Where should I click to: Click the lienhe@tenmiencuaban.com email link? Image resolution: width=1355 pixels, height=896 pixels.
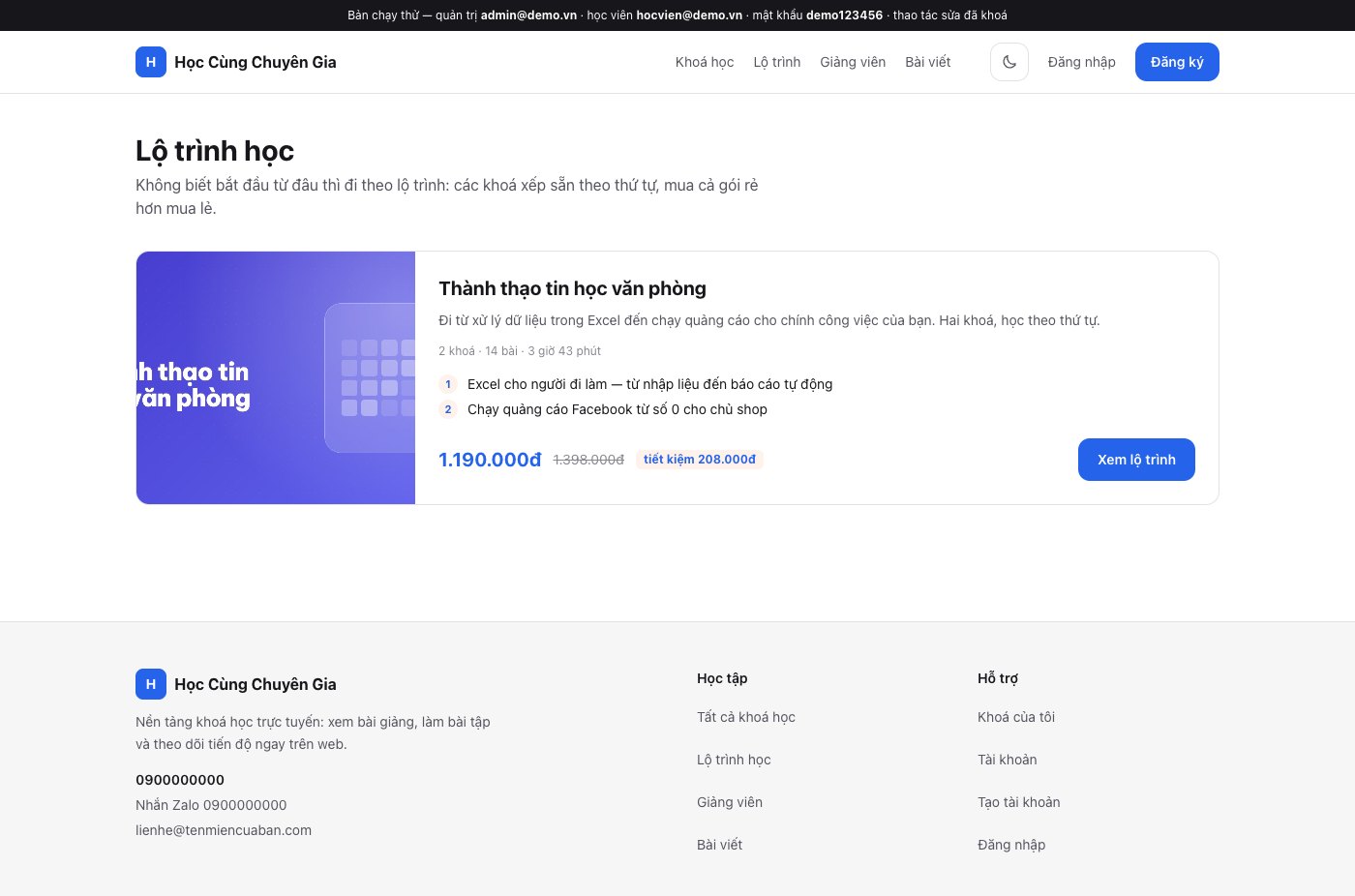click(224, 830)
